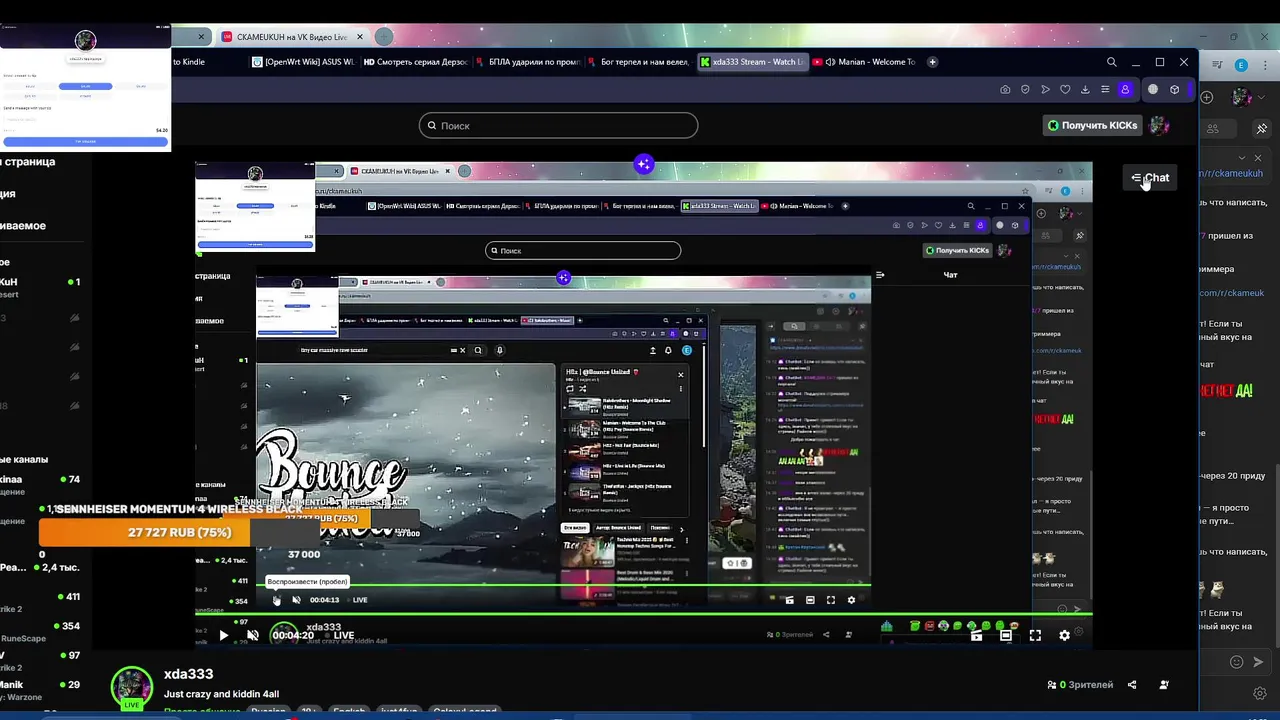Click the add-user icon beside the share icon

pyautogui.click(x=1164, y=685)
